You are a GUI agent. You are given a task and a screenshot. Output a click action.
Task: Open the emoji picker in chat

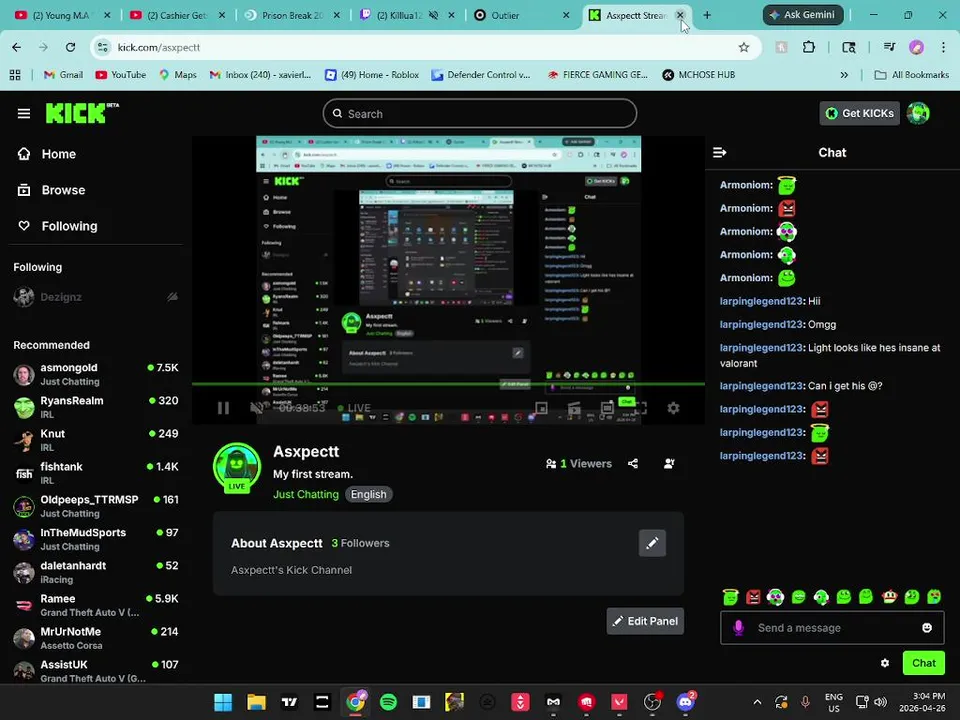tap(927, 628)
